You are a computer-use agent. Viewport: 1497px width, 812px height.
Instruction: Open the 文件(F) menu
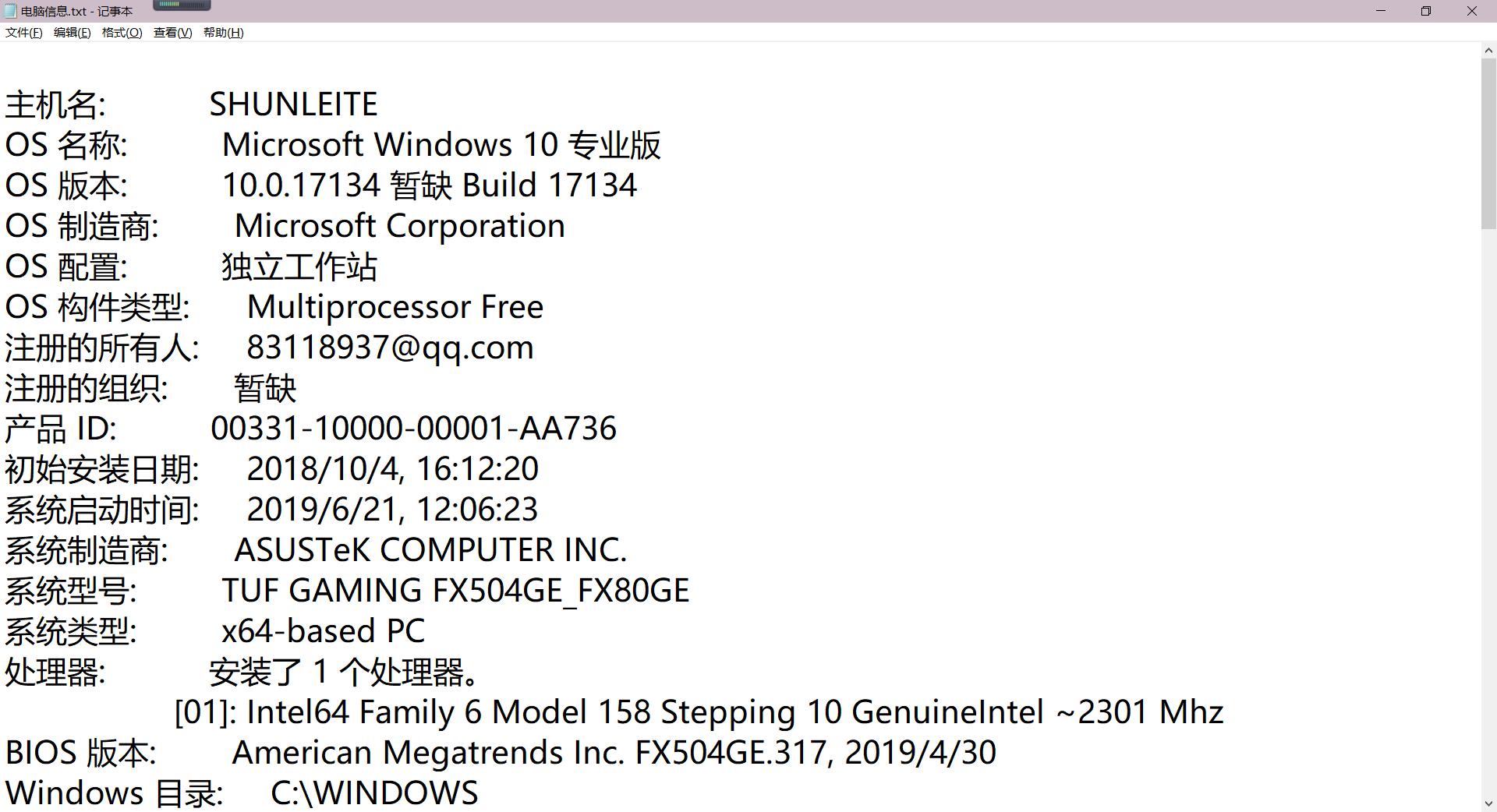click(x=24, y=33)
